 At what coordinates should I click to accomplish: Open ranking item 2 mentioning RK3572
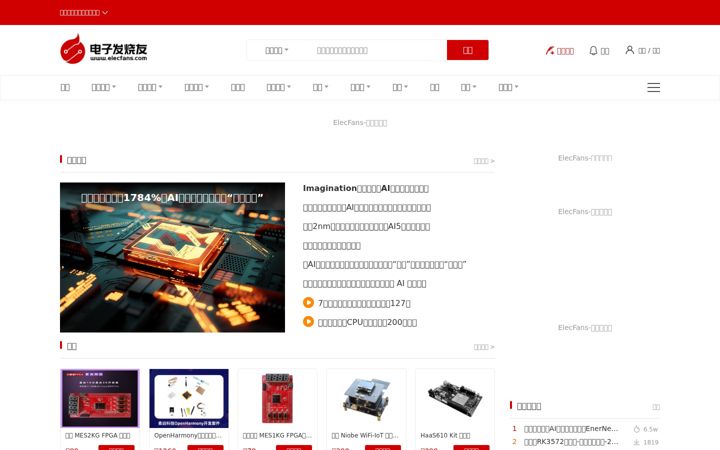point(571,442)
